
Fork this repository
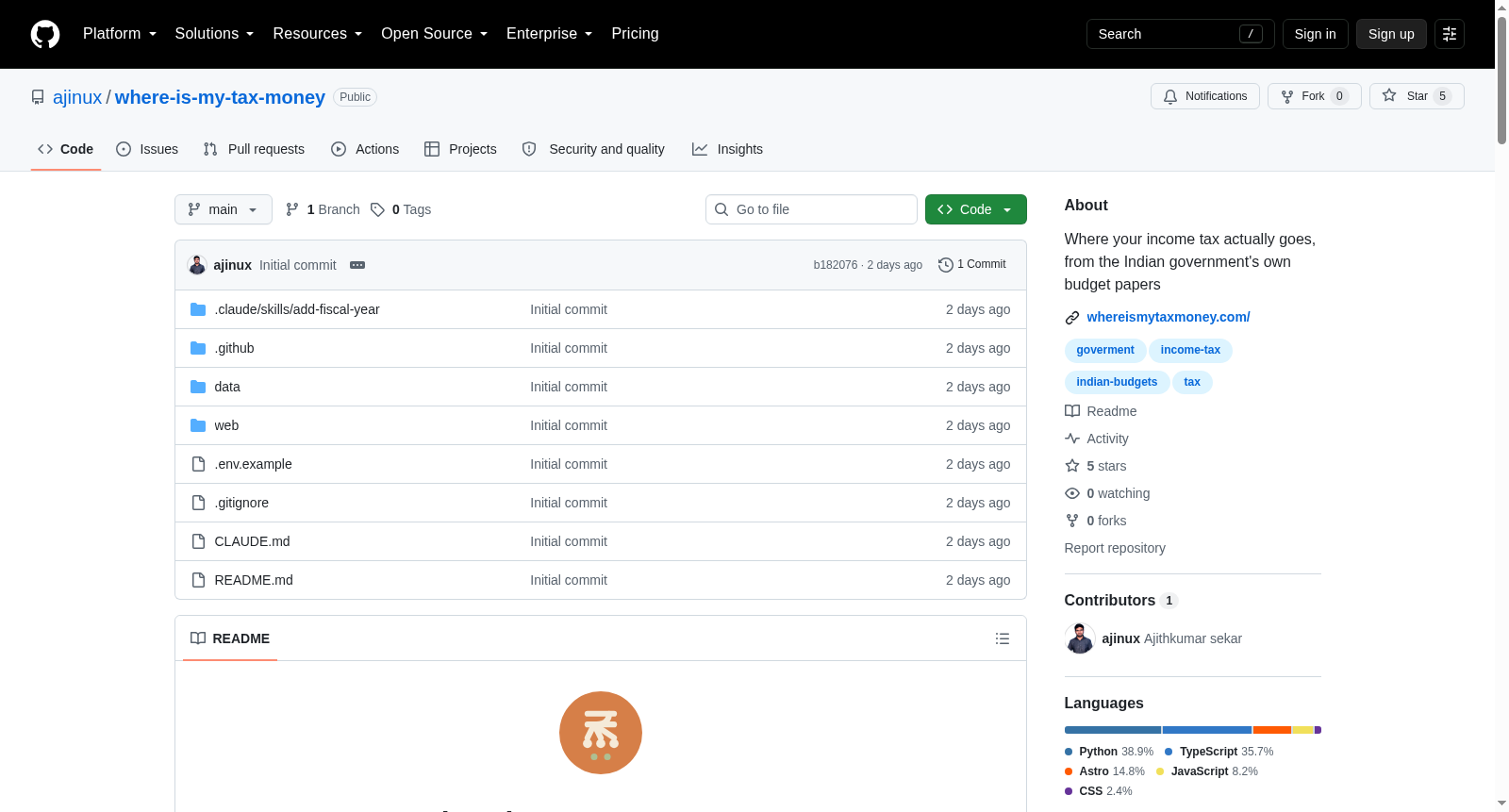click(1314, 96)
